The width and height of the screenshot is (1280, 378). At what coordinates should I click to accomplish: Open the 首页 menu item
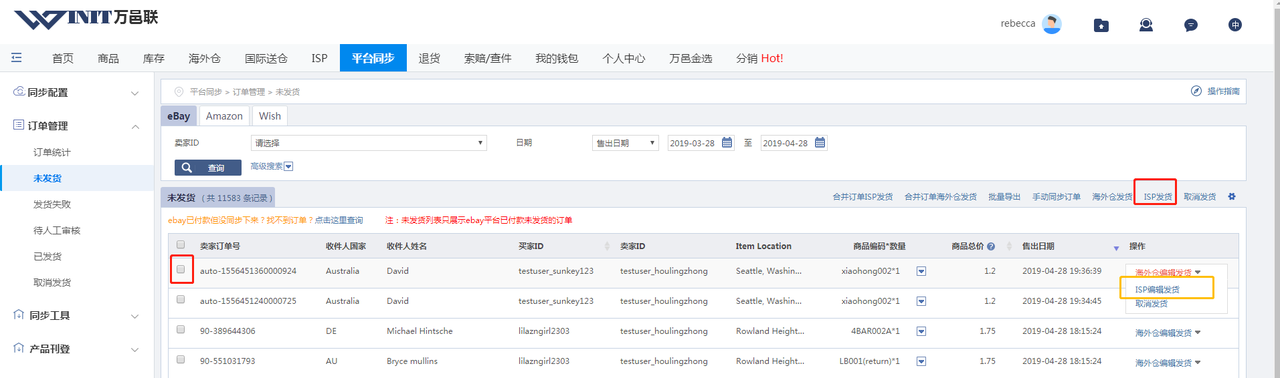tap(63, 58)
